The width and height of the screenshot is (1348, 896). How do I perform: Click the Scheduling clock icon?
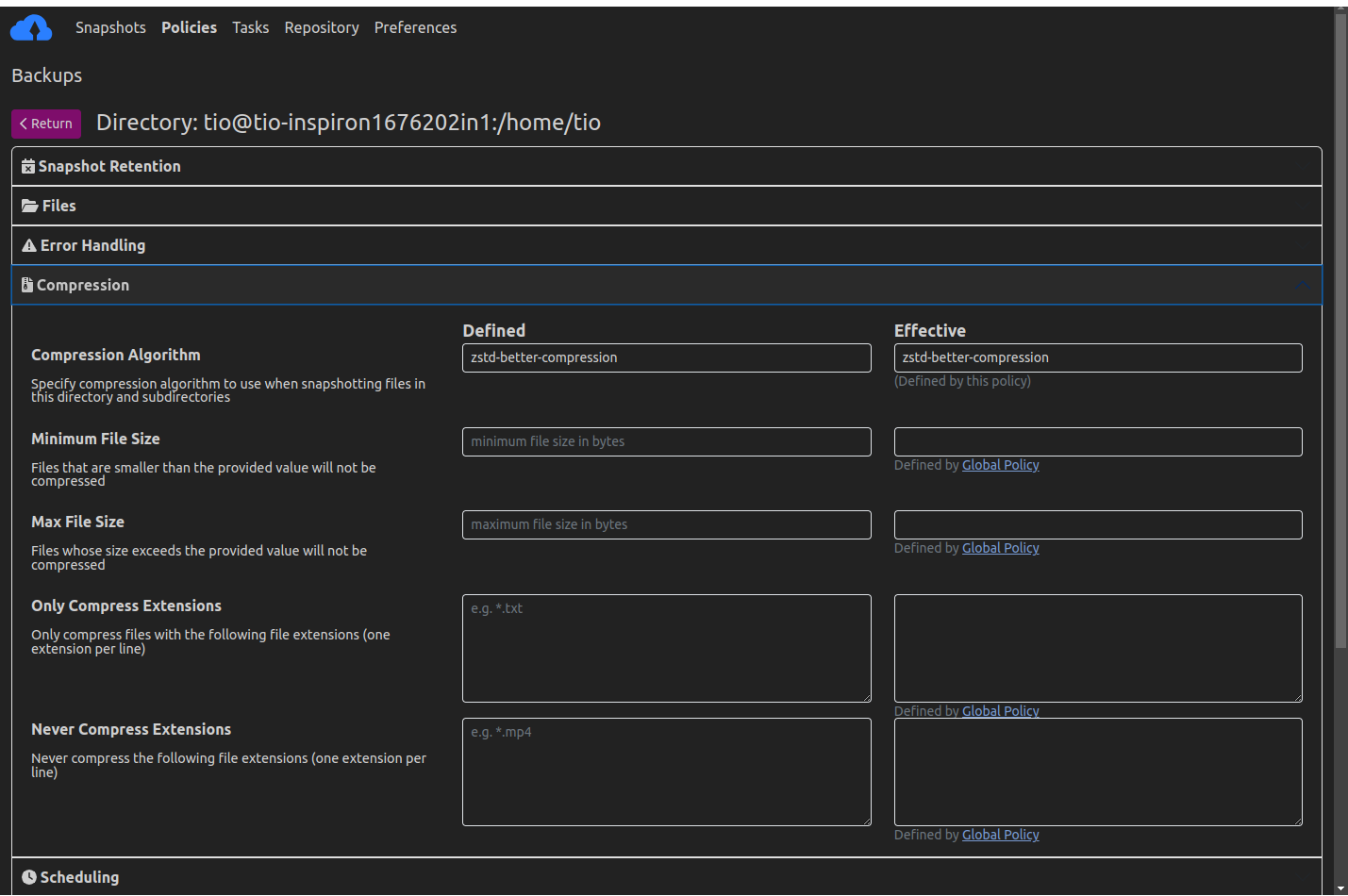29,877
